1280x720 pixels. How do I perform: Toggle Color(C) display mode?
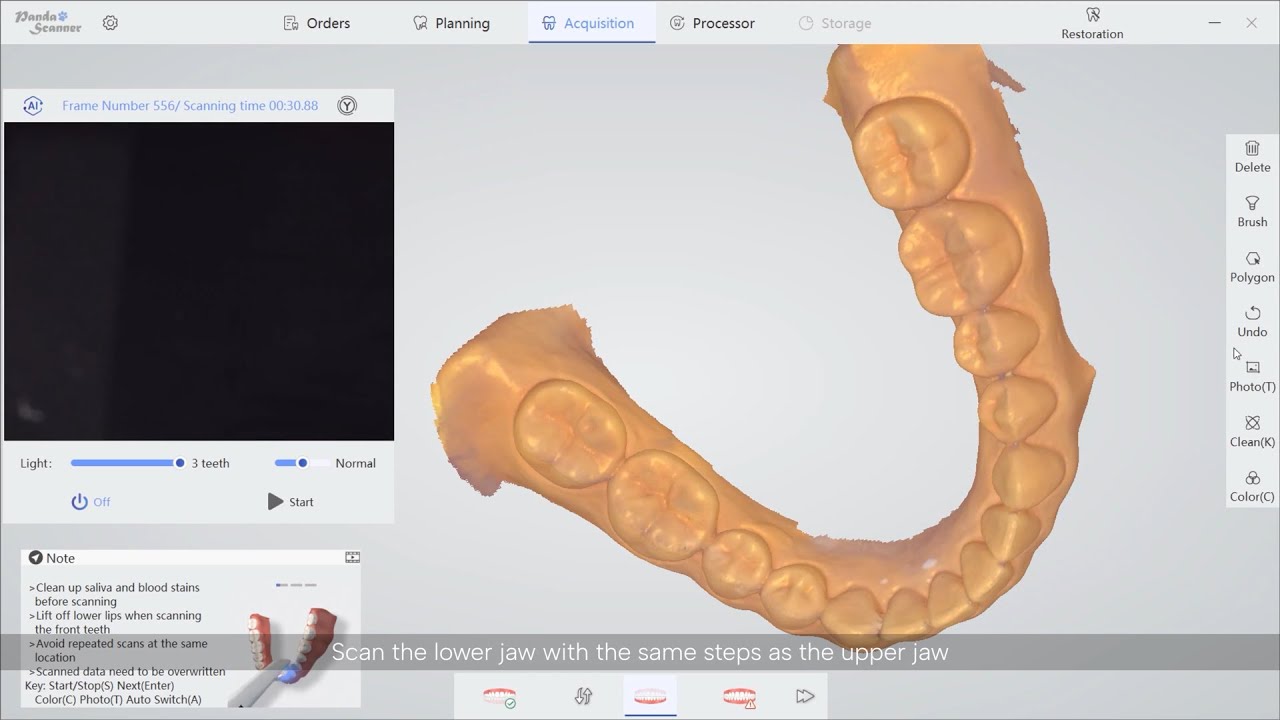(x=1252, y=486)
